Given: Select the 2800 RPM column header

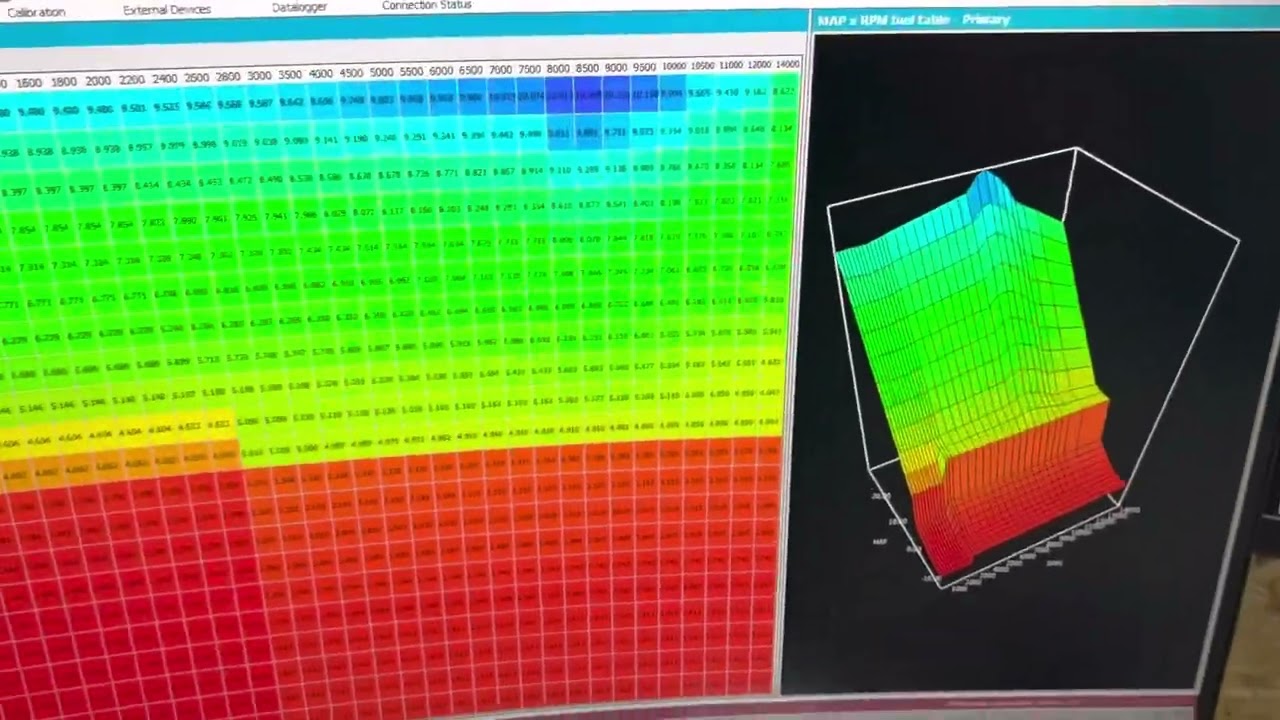Looking at the screenshot, I should tap(228, 77).
